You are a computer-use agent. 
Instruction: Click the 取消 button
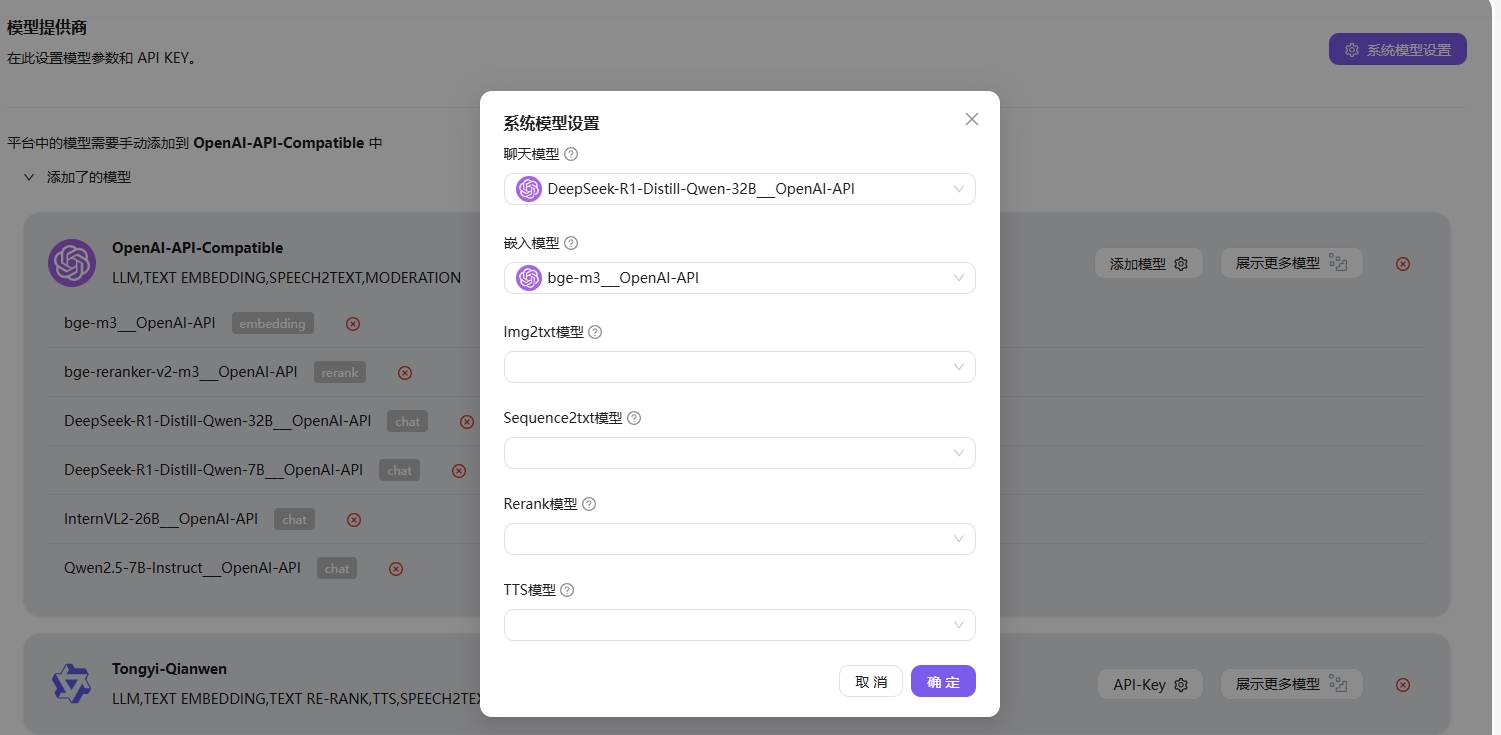(871, 681)
